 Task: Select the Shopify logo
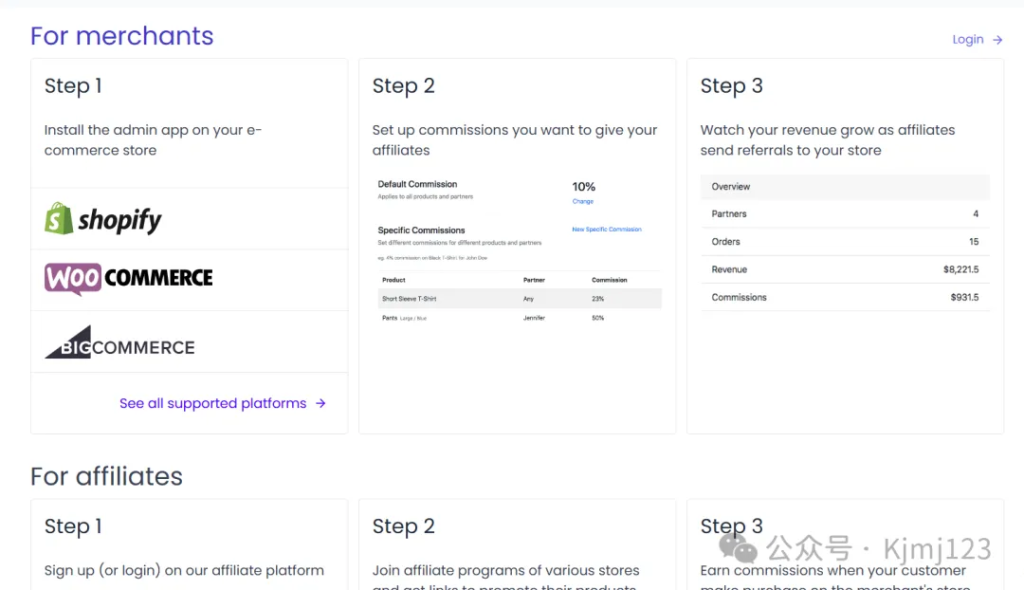coord(103,219)
